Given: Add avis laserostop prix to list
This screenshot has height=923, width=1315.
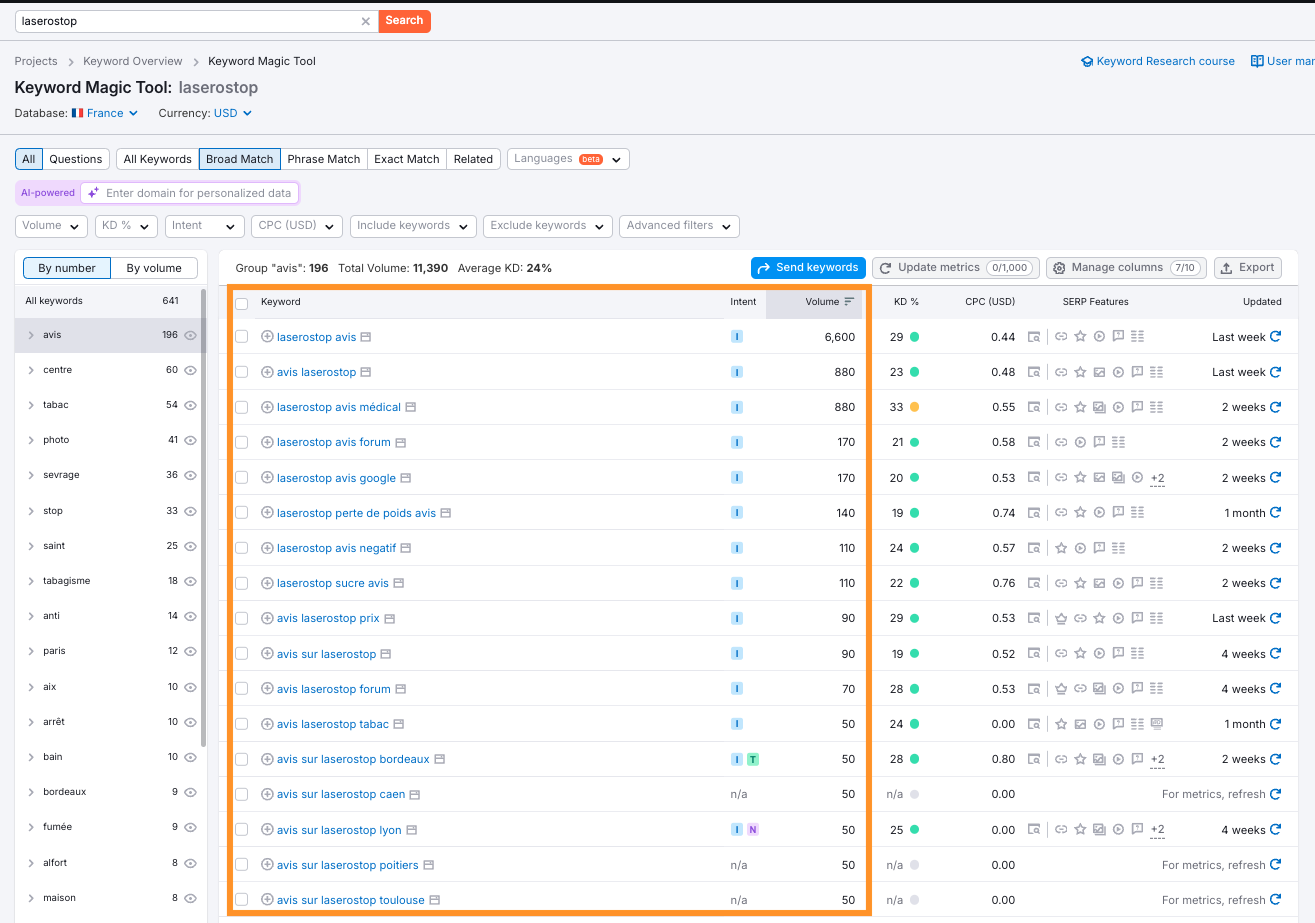Looking at the screenshot, I should click(267, 618).
